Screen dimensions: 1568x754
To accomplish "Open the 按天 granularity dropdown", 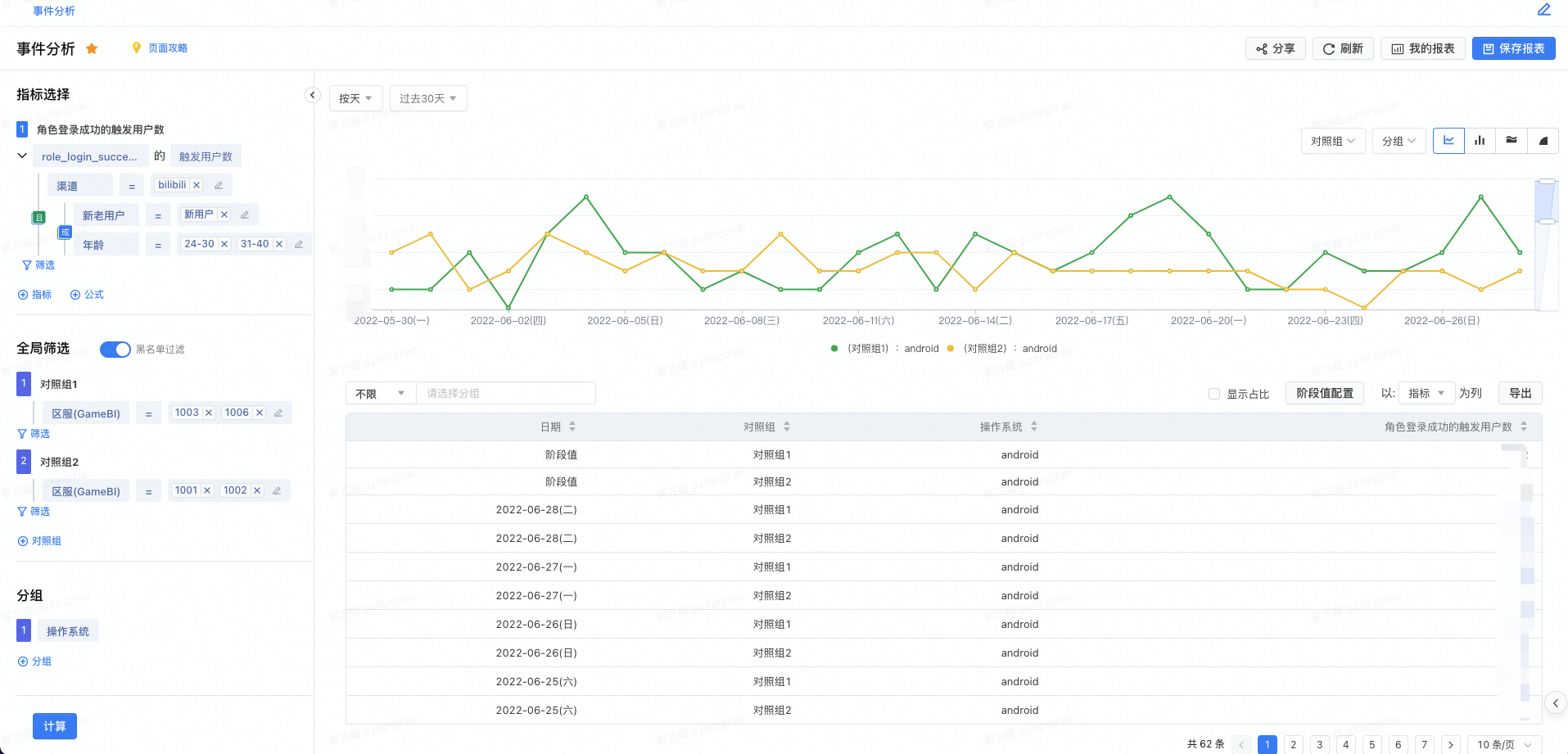I will point(355,98).
